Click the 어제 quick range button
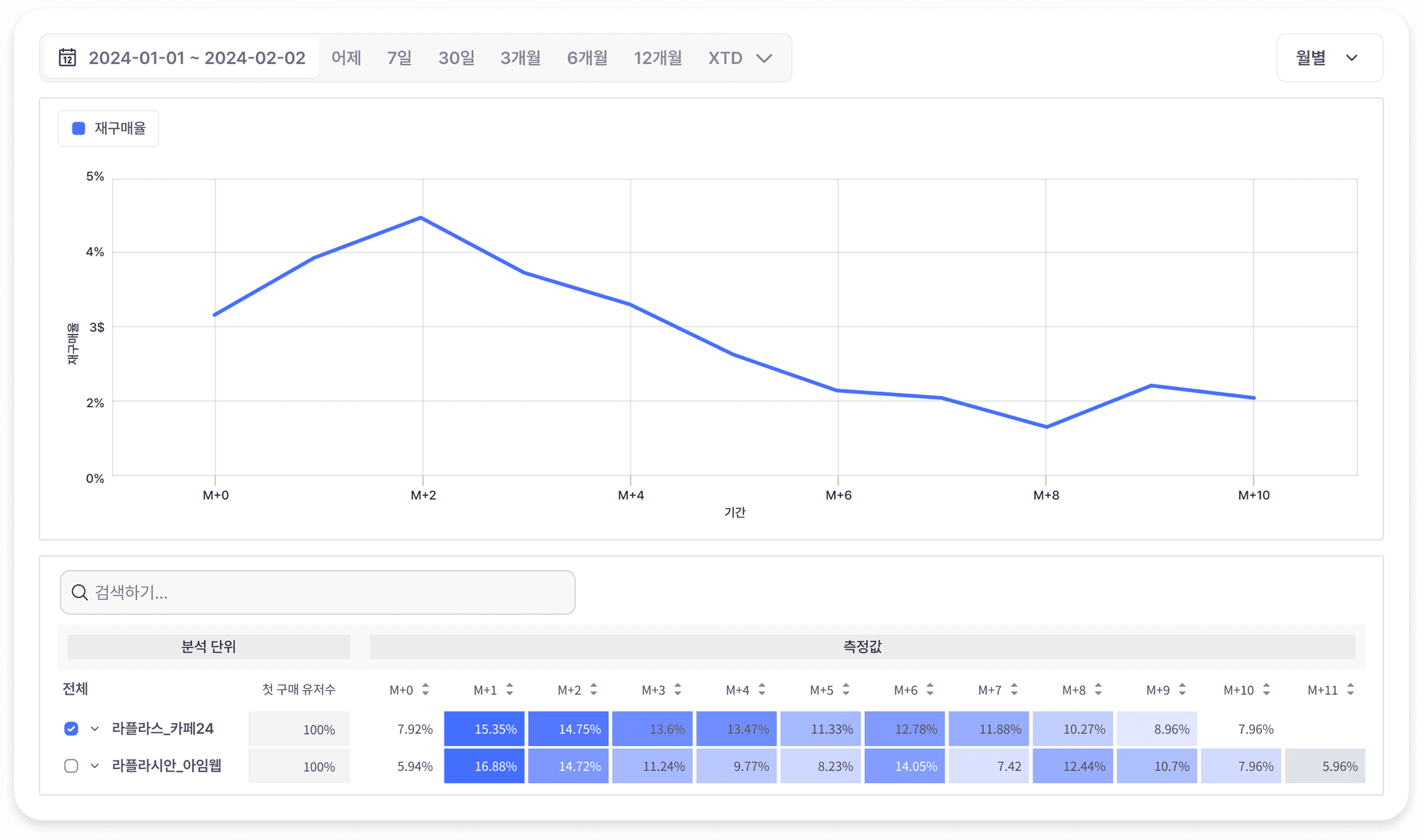The image size is (1423, 840). (x=346, y=58)
